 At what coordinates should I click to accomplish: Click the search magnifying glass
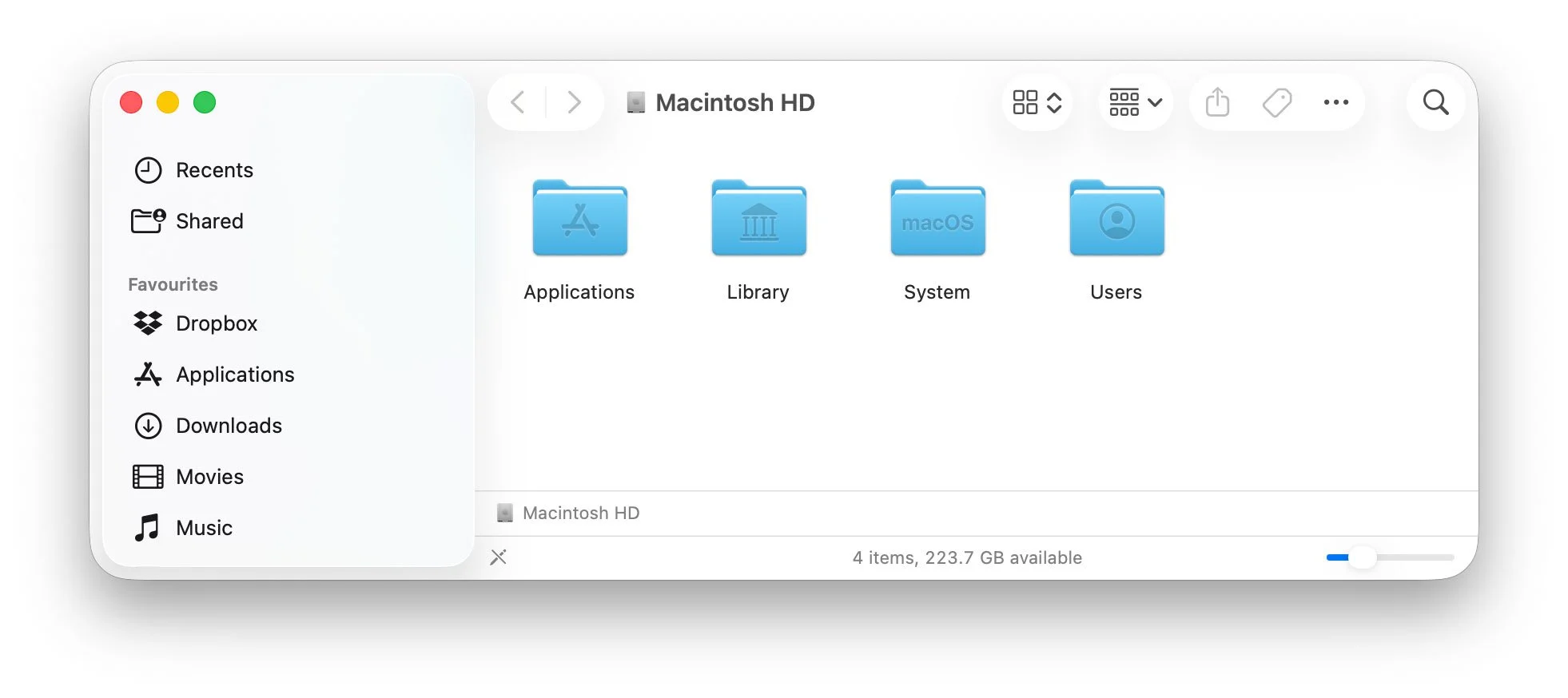(x=1435, y=102)
